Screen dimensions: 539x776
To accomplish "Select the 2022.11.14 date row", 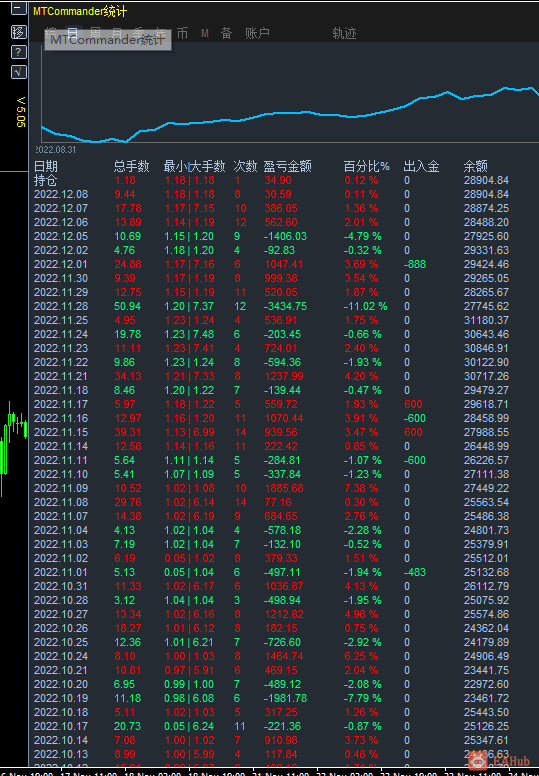I will pyautogui.click(x=61, y=446).
